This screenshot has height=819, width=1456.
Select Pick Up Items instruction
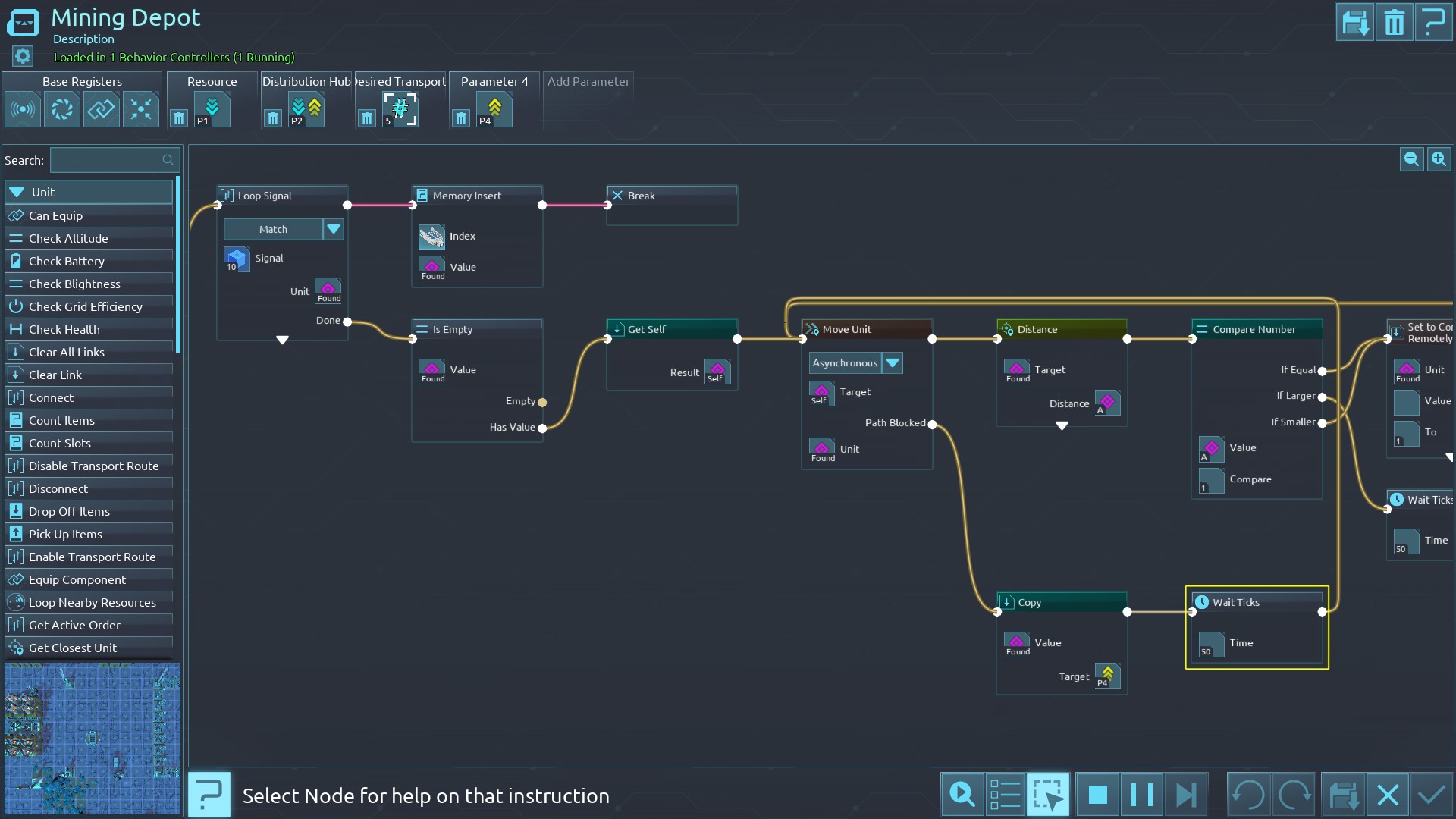click(x=65, y=534)
